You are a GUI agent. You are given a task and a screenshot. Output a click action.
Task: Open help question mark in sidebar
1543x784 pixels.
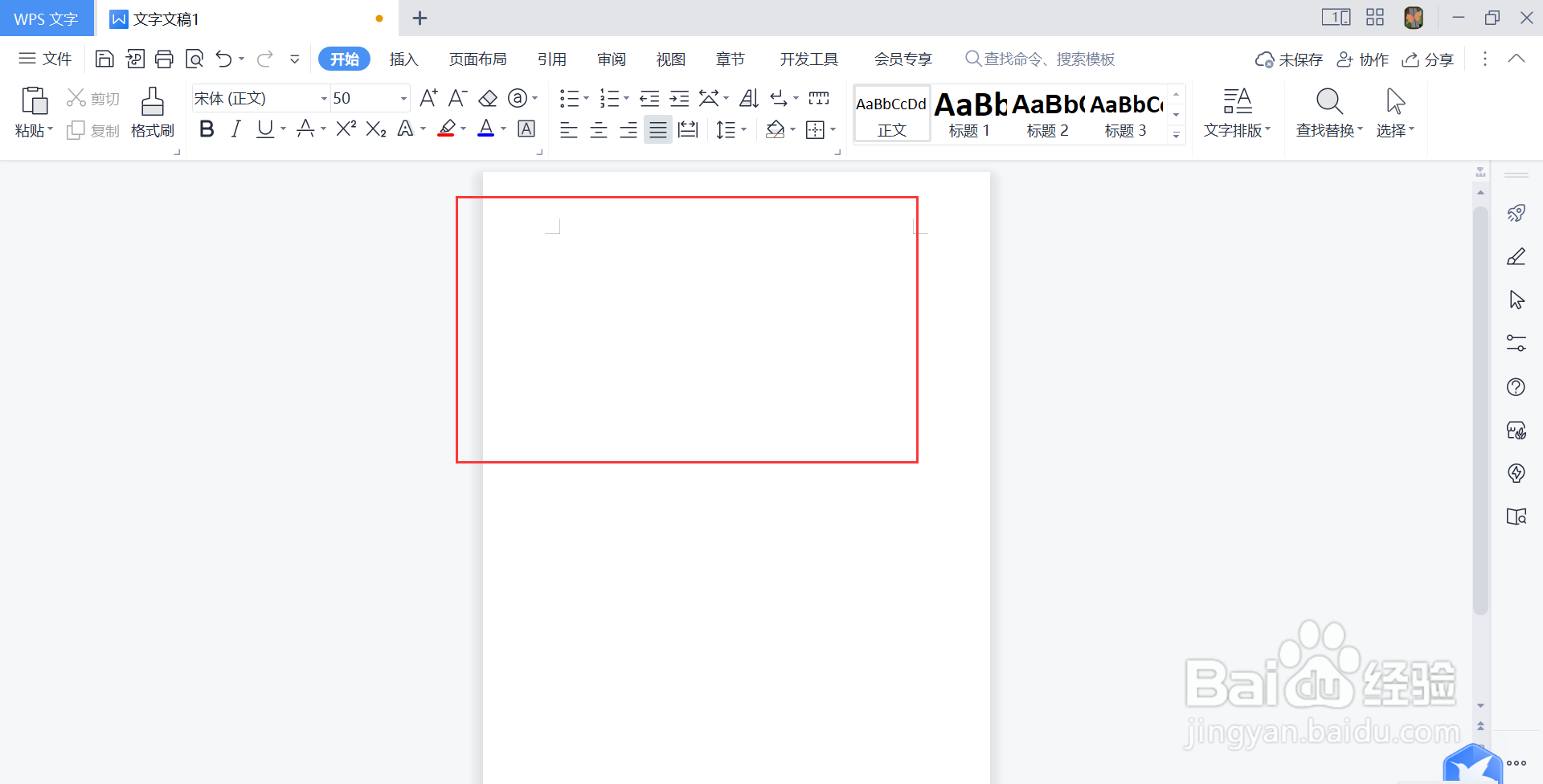coord(1516,386)
